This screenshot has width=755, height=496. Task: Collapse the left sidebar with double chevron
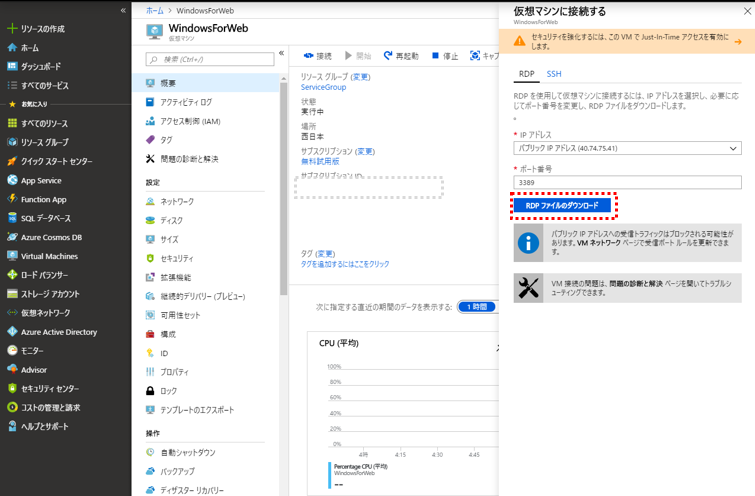point(123,10)
